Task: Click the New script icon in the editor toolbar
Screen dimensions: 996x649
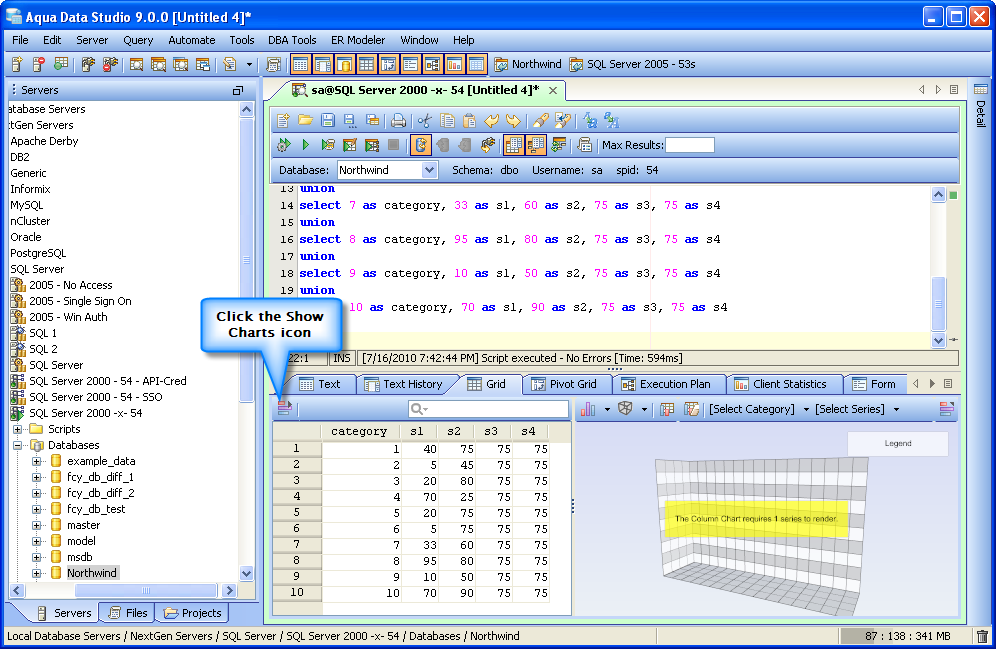Action: (283, 120)
